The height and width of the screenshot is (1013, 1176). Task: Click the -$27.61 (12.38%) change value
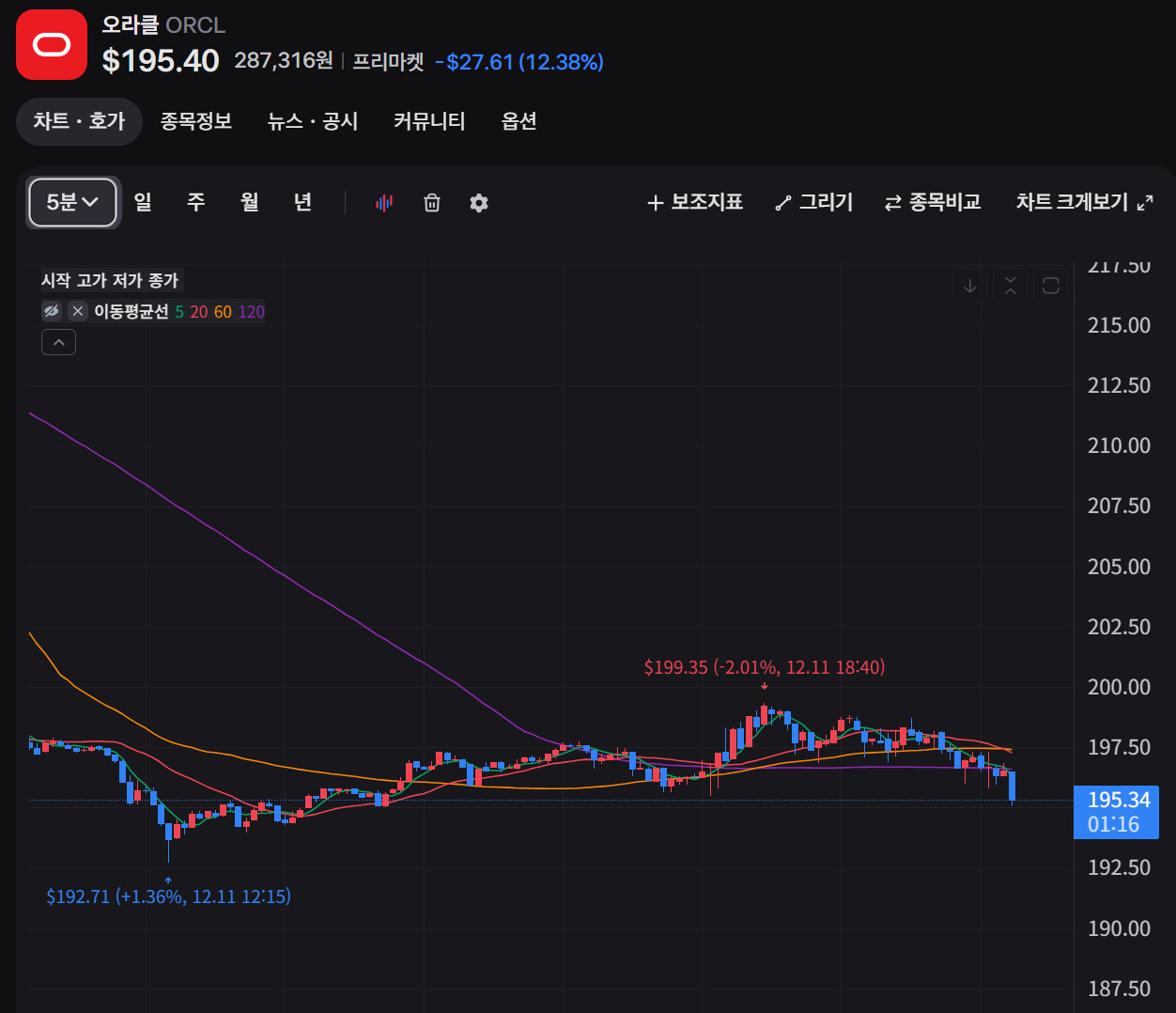point(519,62)
